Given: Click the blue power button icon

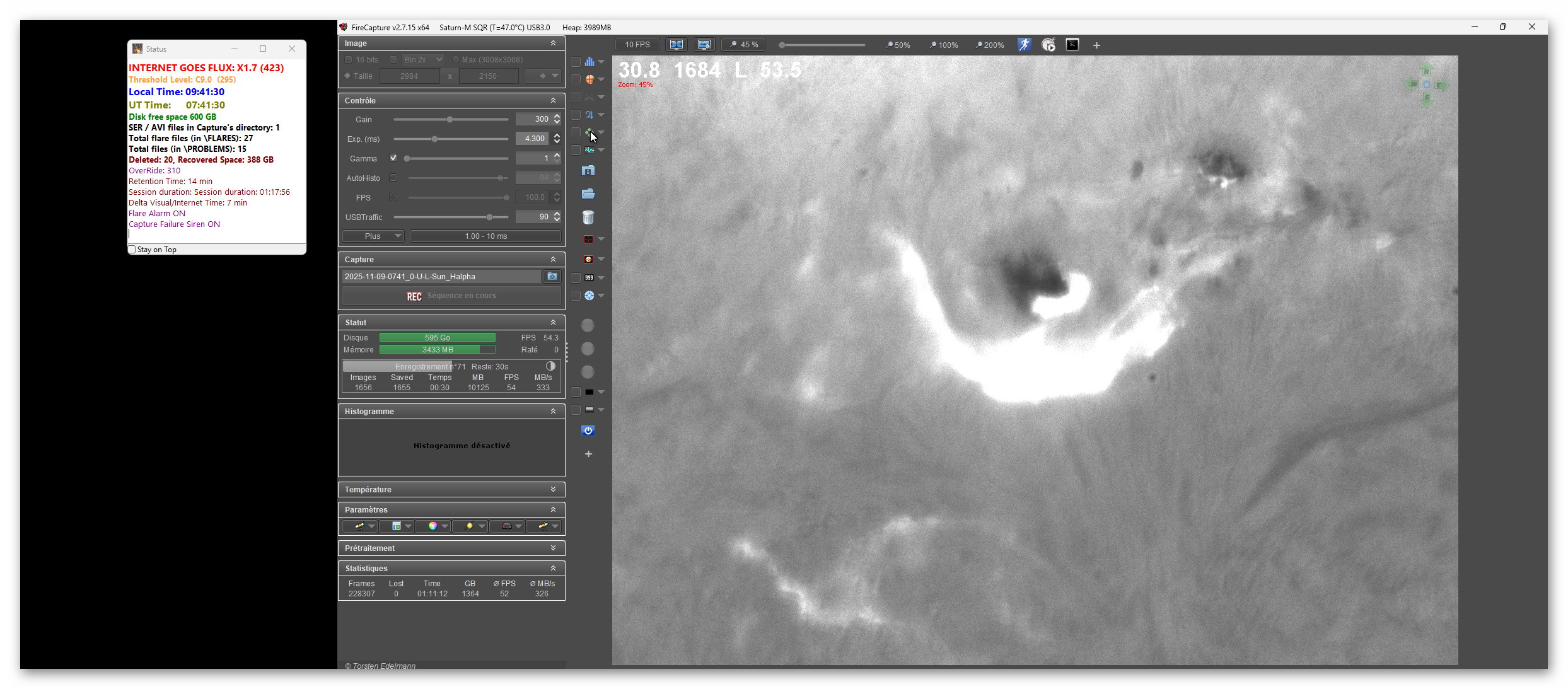Looking at the screenshot, I should pyautogui.click(x=588, y=431).
